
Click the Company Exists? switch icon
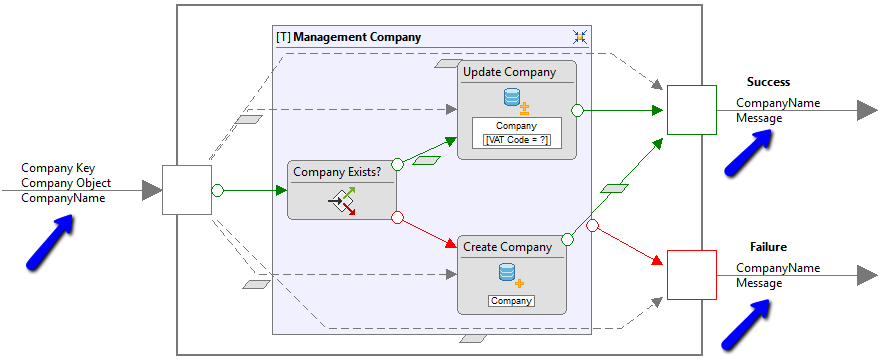342,202
